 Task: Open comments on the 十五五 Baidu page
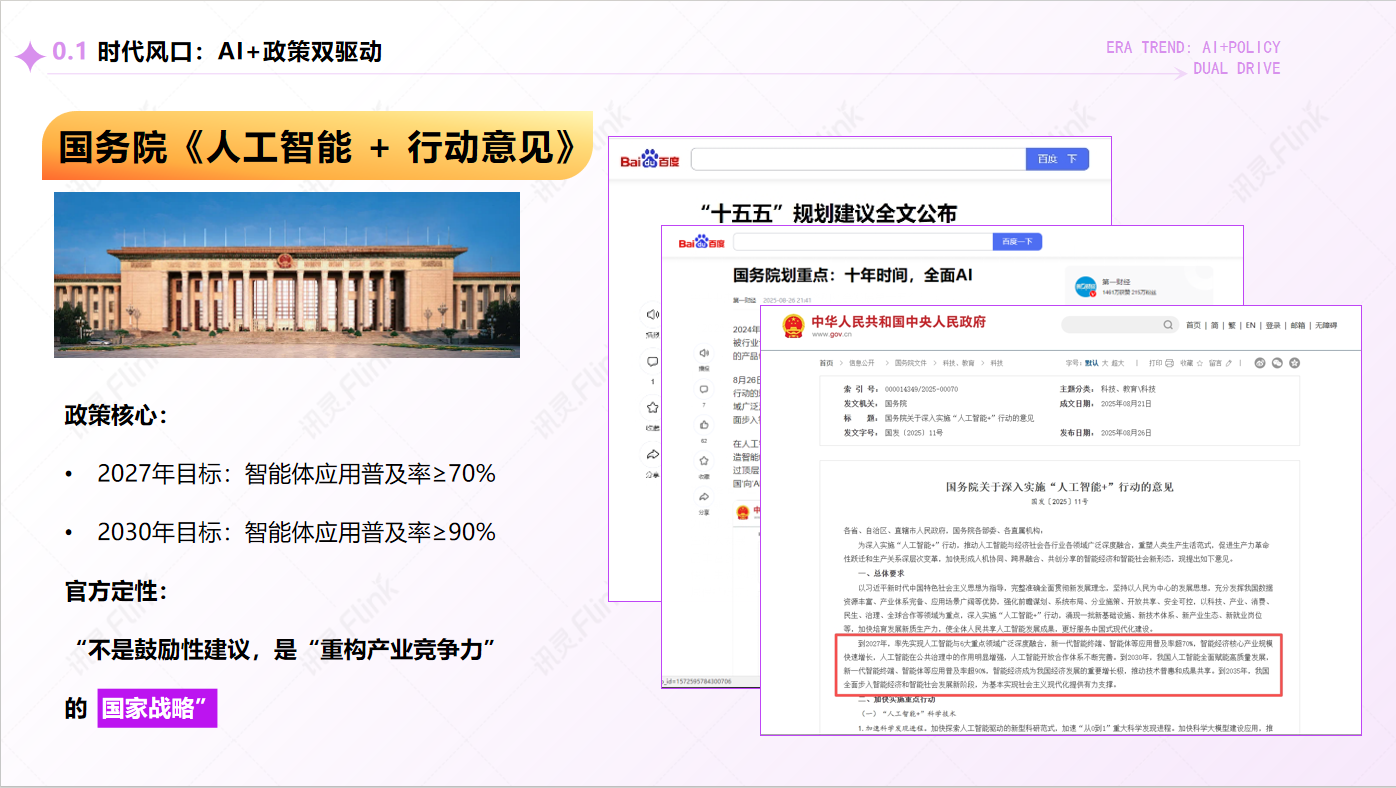tap(653, 362)
